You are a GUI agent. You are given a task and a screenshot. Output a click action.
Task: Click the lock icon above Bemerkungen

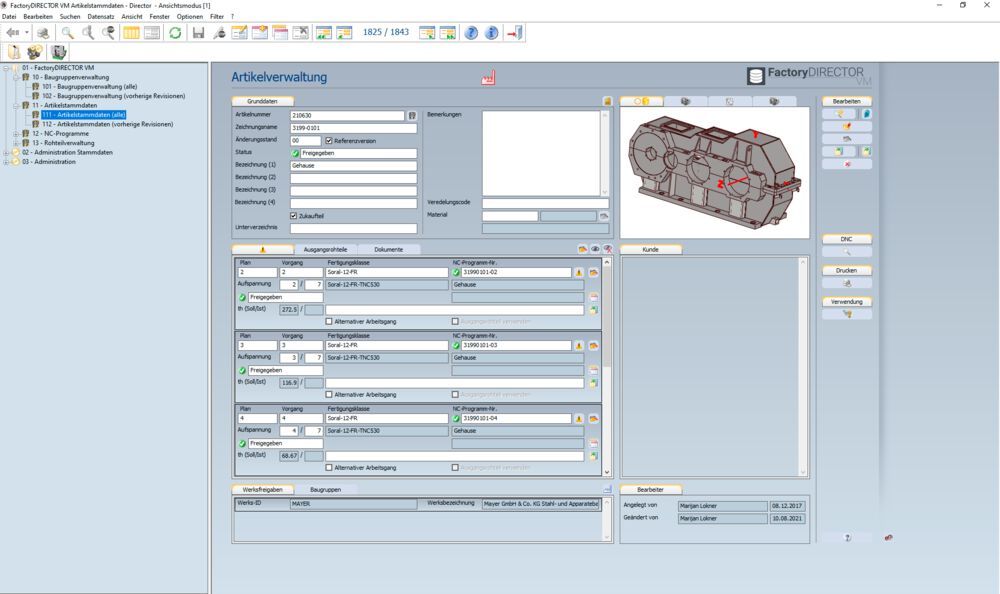tap(607, 101)
